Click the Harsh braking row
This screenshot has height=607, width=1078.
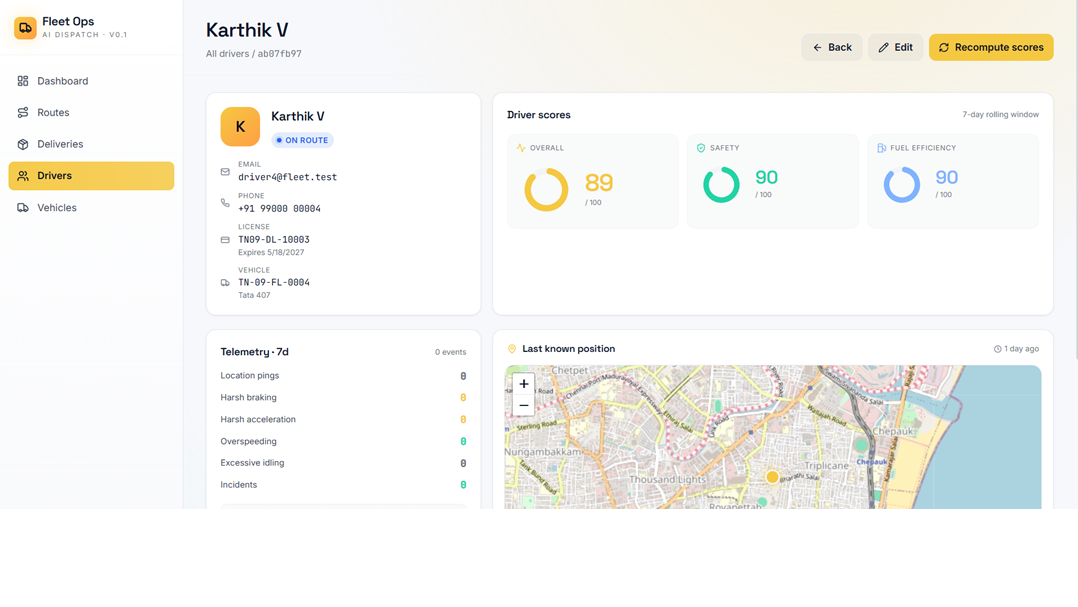click(x=343, y=397)
